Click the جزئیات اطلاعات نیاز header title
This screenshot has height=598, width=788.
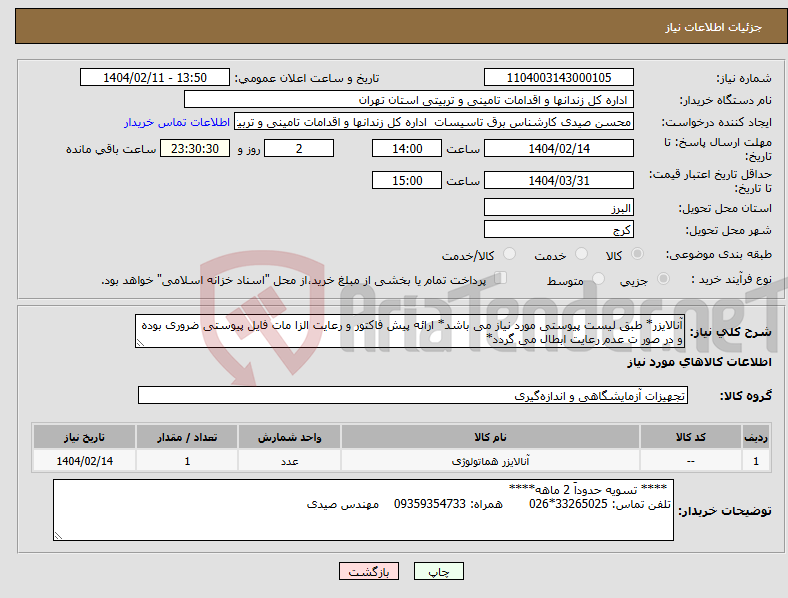click(x=714, y=27)
